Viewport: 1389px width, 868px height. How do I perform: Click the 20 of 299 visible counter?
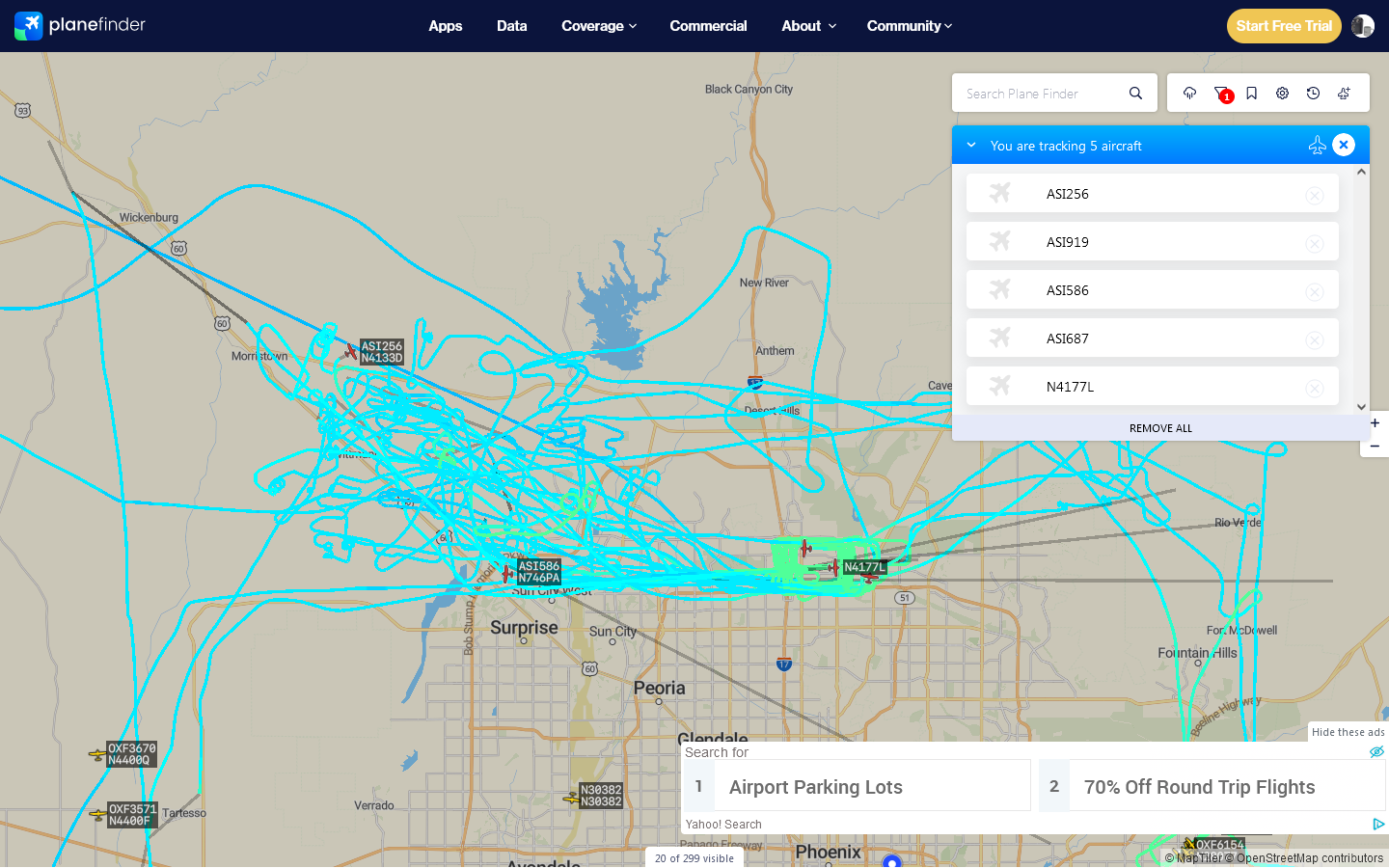click(694, 858)
